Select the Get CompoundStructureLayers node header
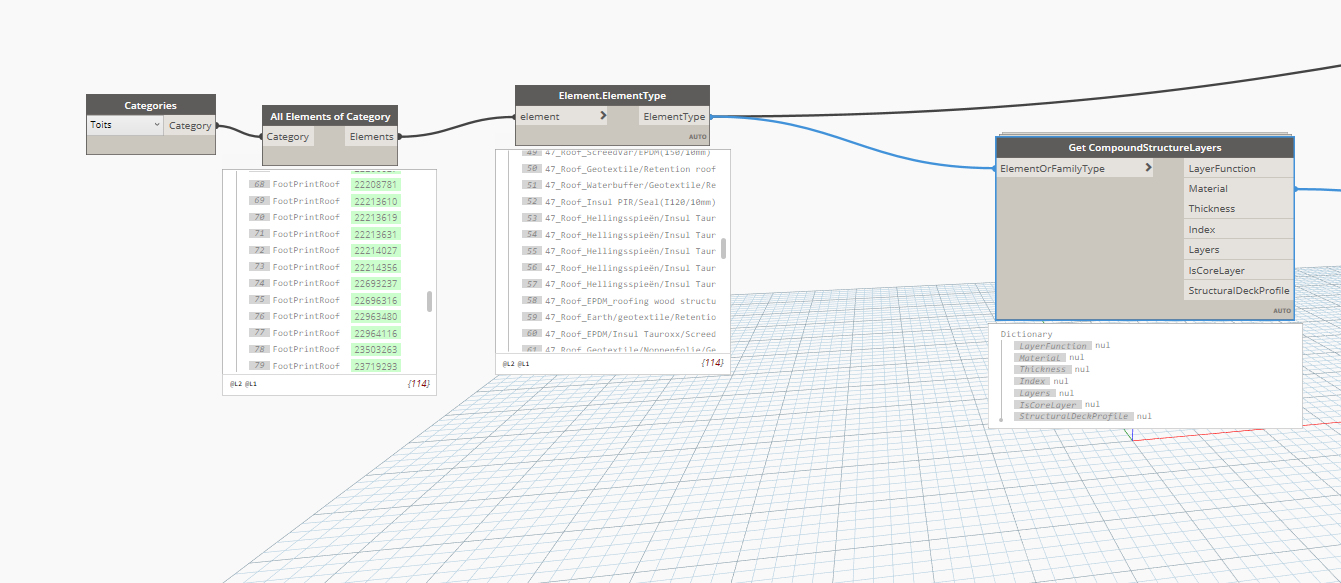 click(x=1144, y=148)
